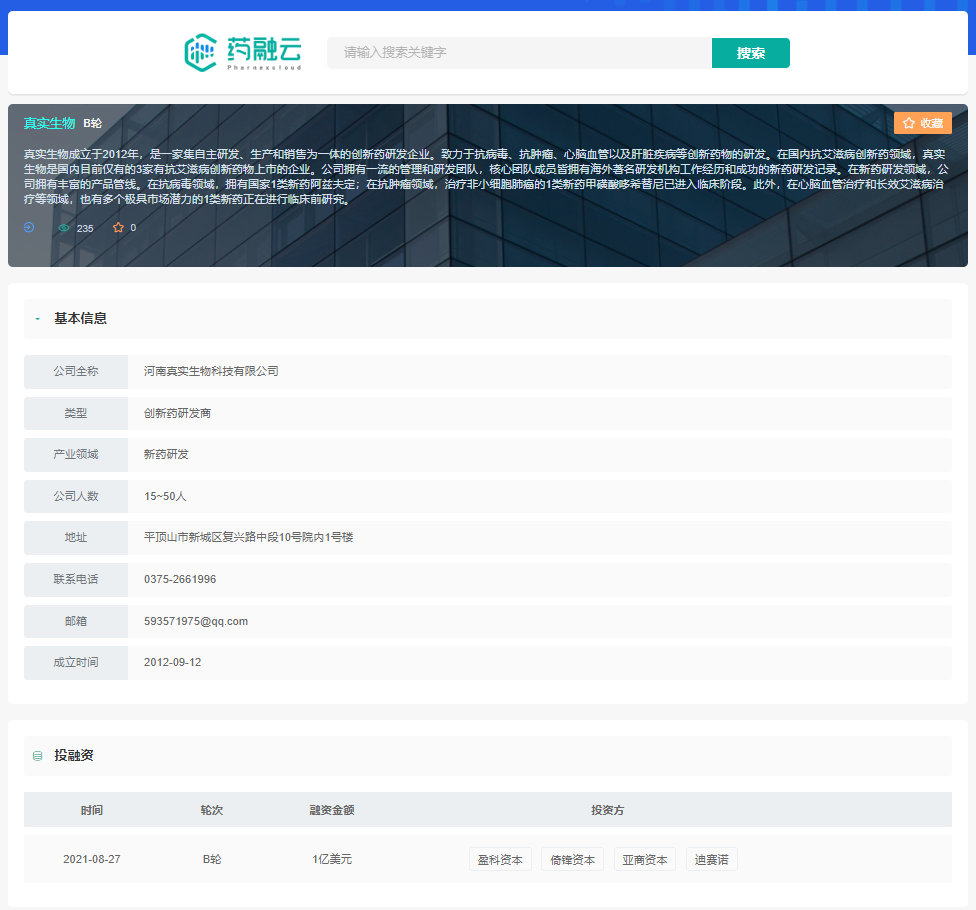This screenshot has width=976, height=910.
Task: Open investor 盈科资本 tag
Action: pyautogui.click(x=500, y=859)
